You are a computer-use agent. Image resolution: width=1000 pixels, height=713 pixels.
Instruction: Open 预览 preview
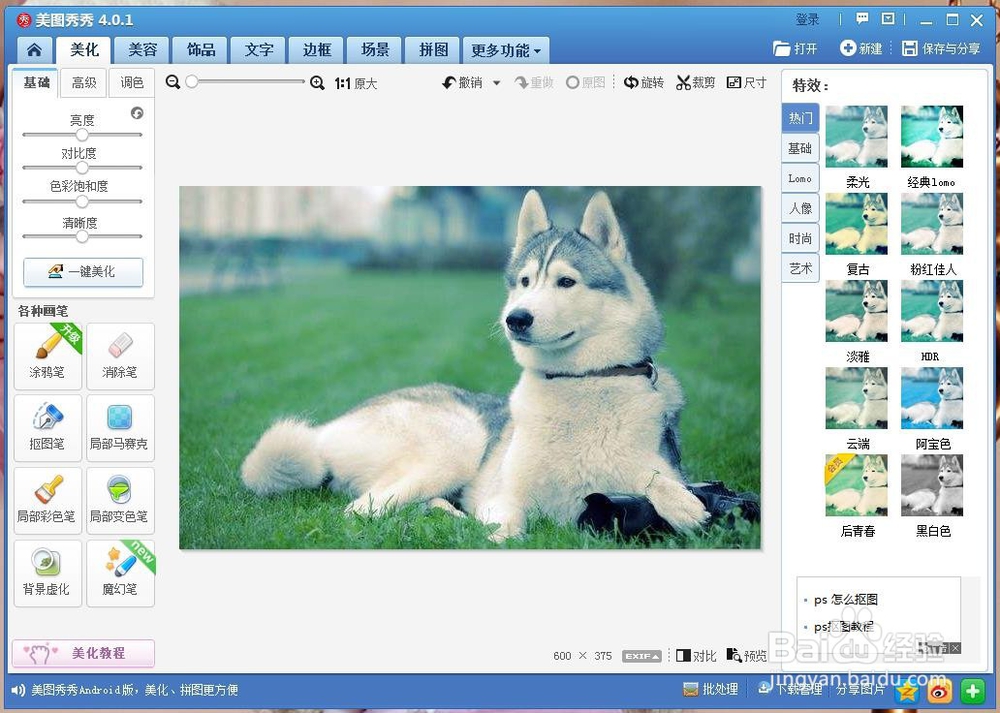[747, 656]
